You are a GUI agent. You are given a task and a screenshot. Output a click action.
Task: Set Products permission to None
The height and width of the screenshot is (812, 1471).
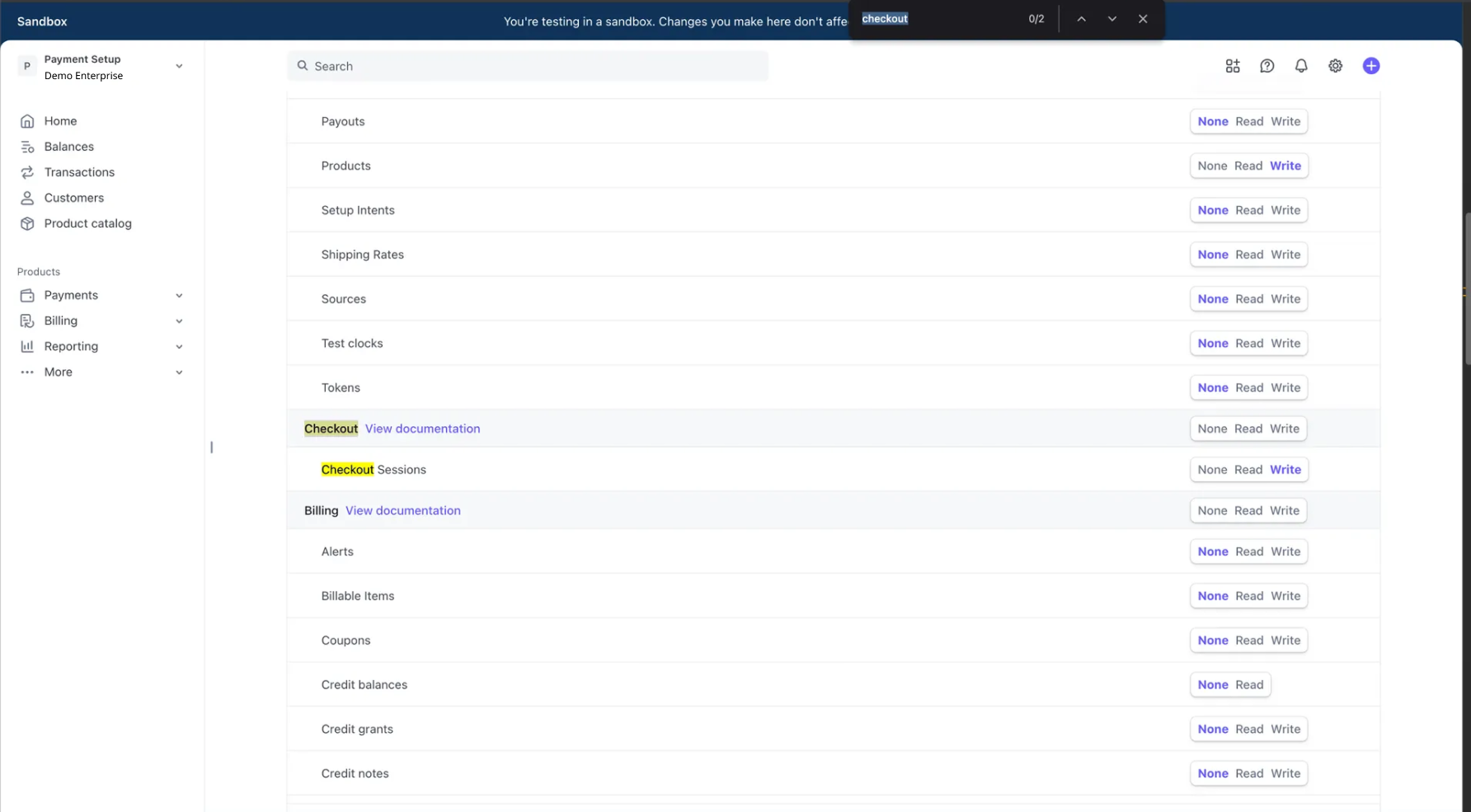tap(1212, 165)
